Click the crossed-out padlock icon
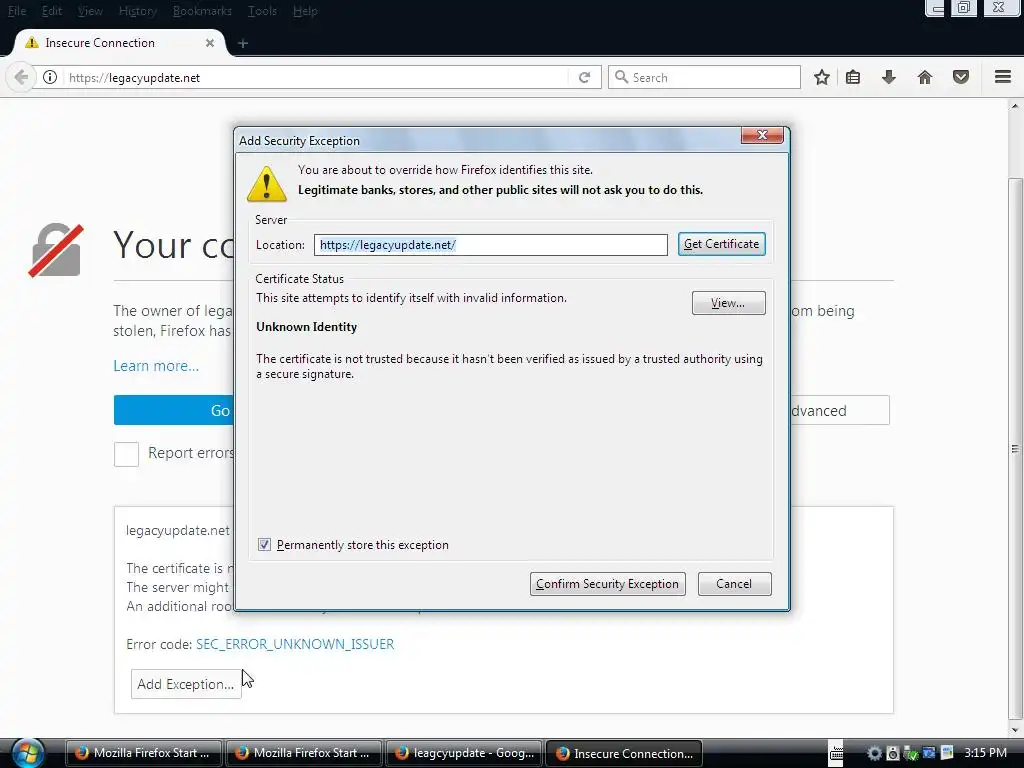This screenshot has height=768, width=1024. pos(56,251)
